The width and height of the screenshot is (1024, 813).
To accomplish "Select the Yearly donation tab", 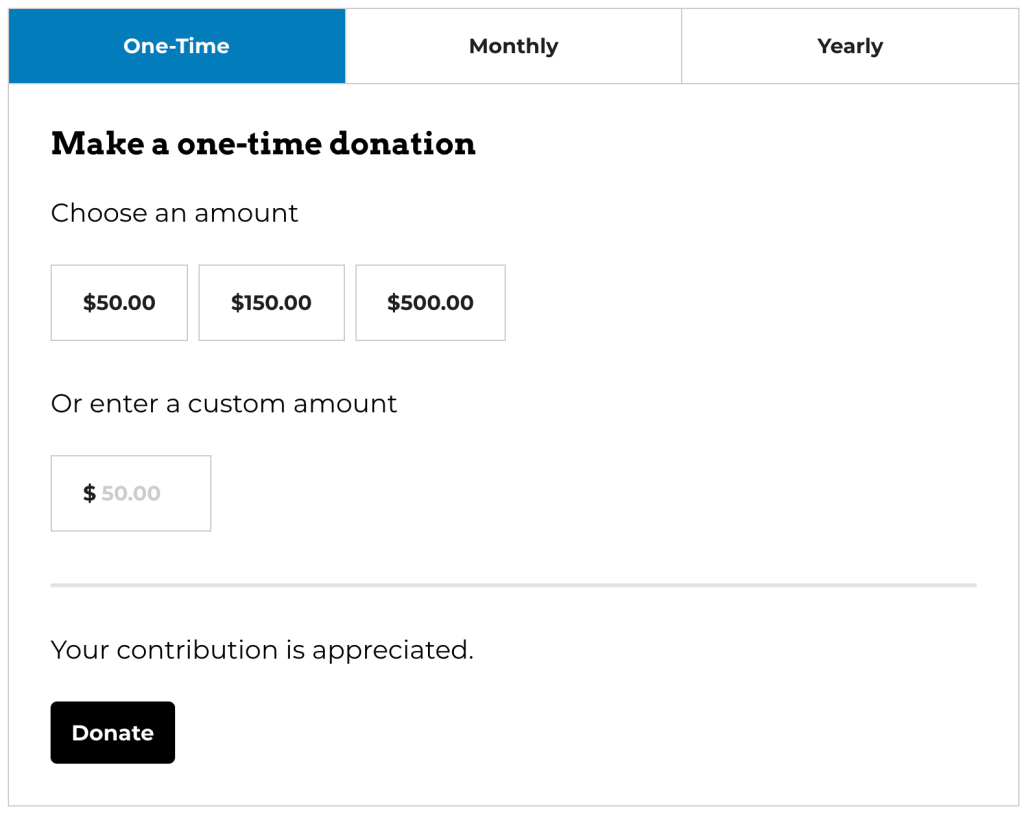I will pyautogui.click(x=850, y=46).
